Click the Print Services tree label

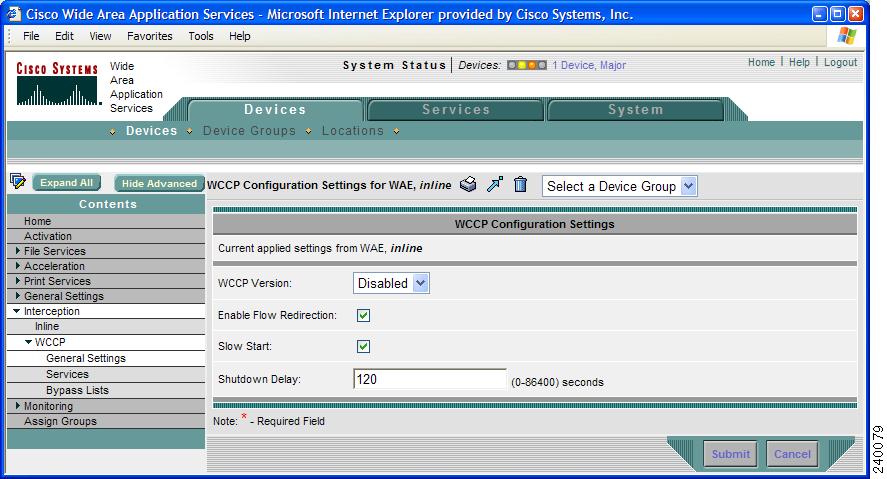pos(57,281)
